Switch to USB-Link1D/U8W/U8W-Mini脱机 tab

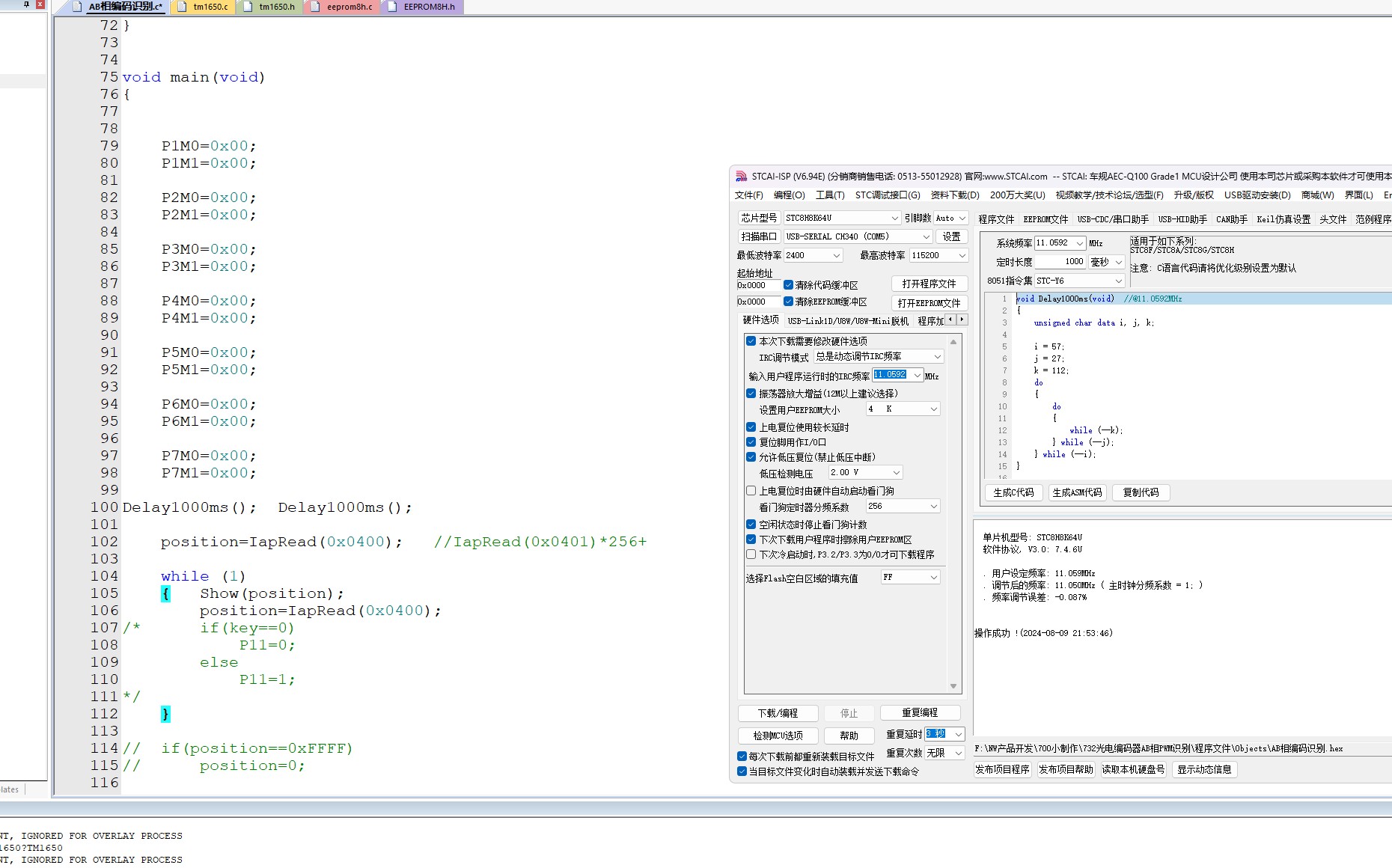click(x=848, y=321)
